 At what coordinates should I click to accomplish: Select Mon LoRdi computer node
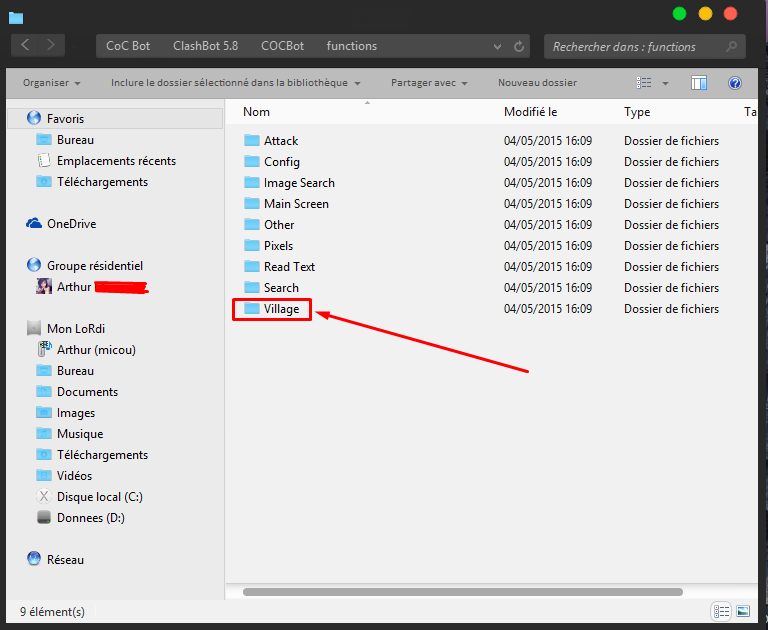[x=66, y=328]
